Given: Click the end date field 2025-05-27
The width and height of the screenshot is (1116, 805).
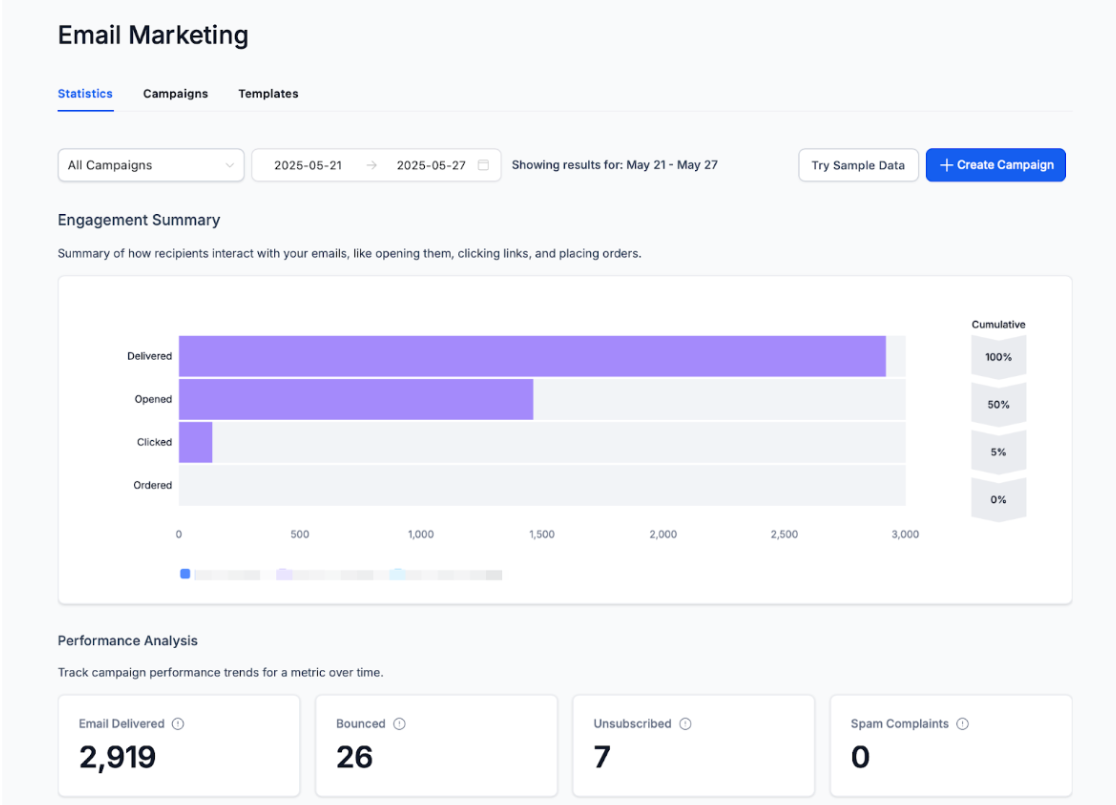Looking at the screenshot, I should point(431,165).
